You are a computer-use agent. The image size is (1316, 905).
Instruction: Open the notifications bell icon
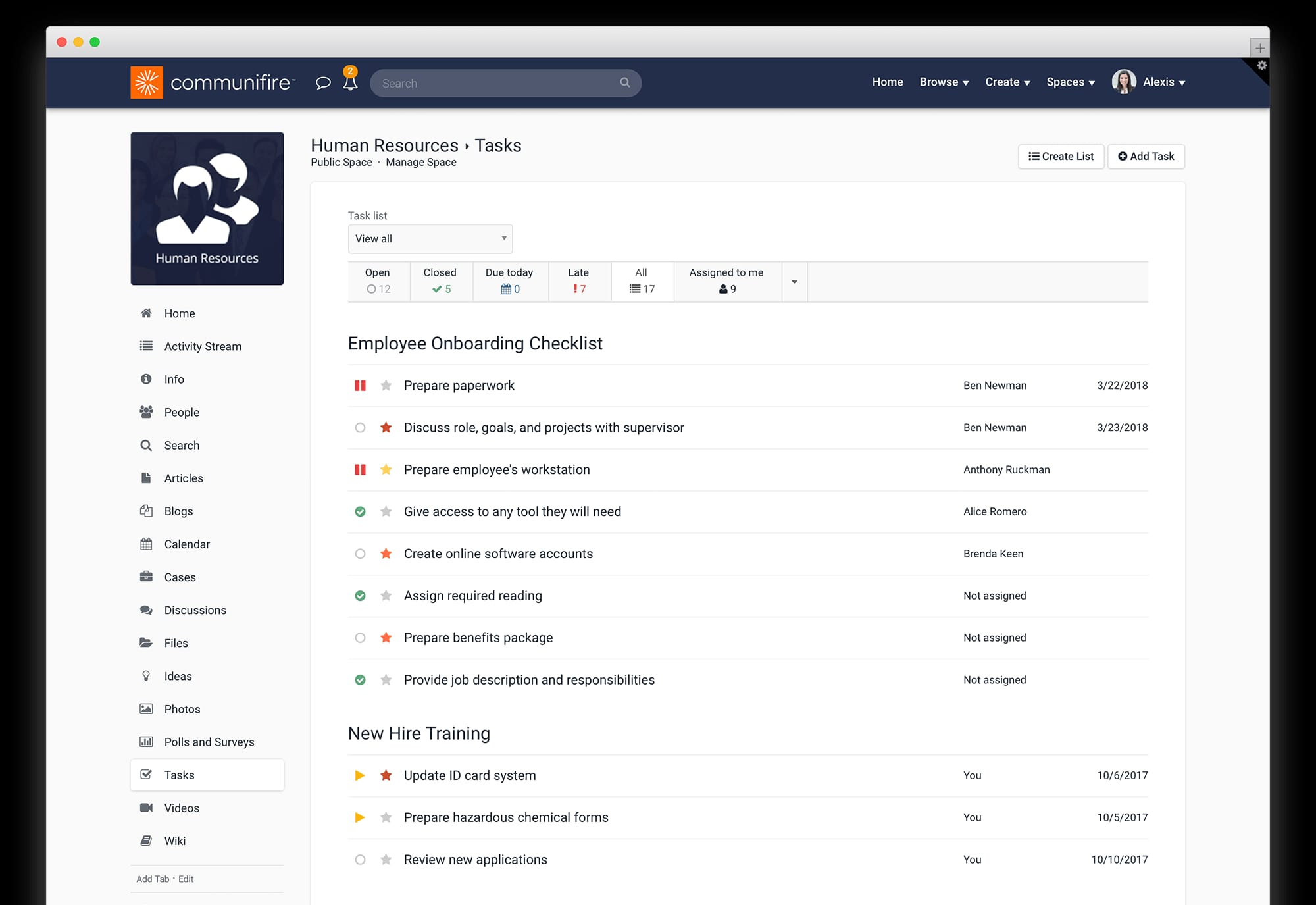tap(351, 82)
